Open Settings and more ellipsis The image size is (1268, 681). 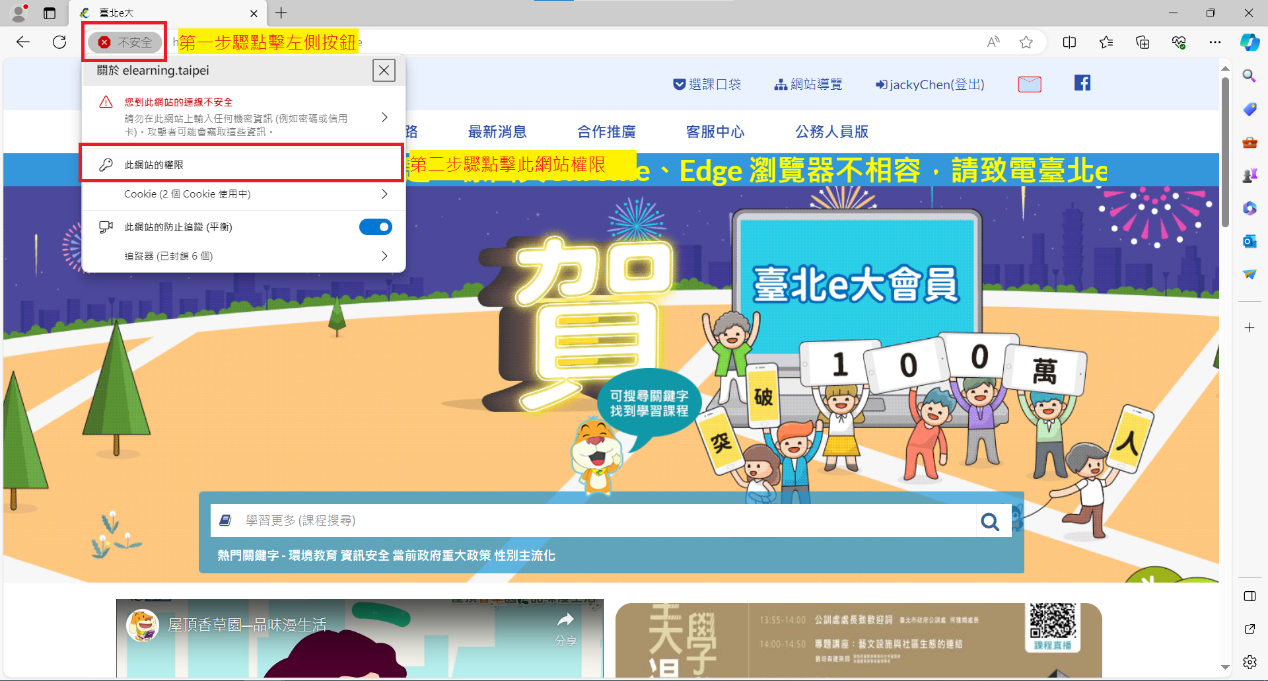coord(1215,42)
